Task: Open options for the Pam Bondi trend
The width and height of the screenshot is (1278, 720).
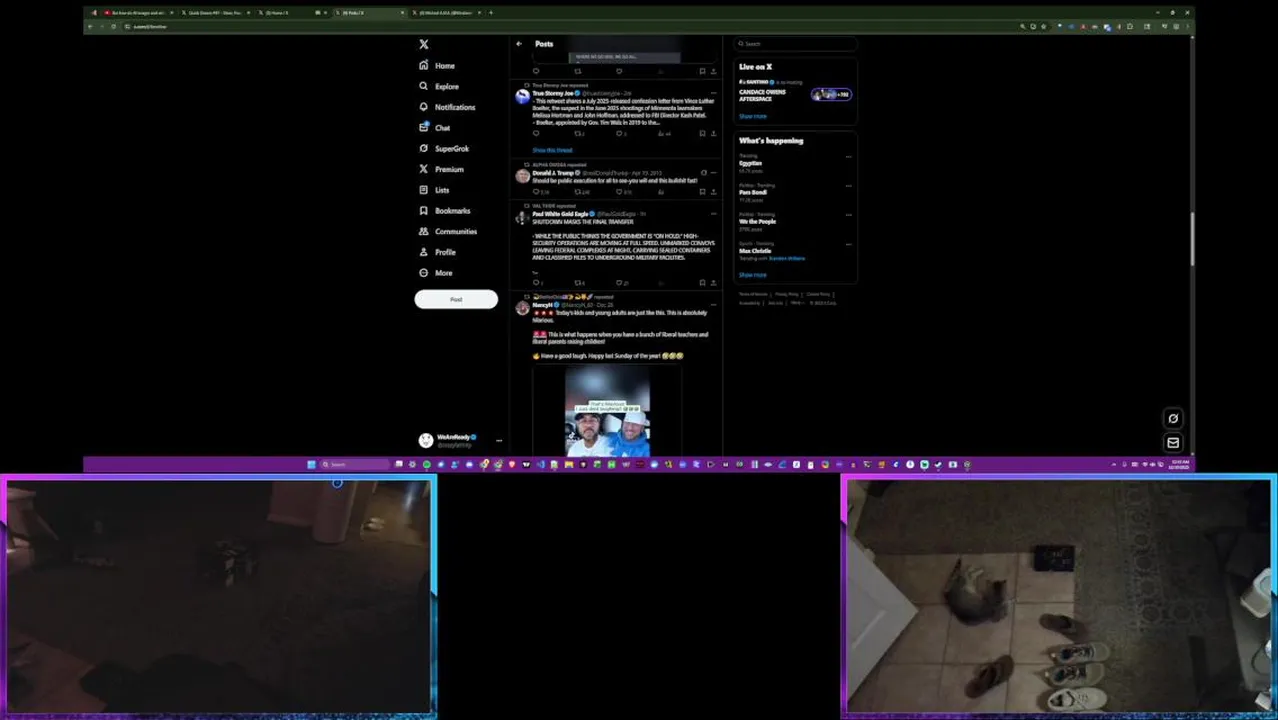Action: 848,186
